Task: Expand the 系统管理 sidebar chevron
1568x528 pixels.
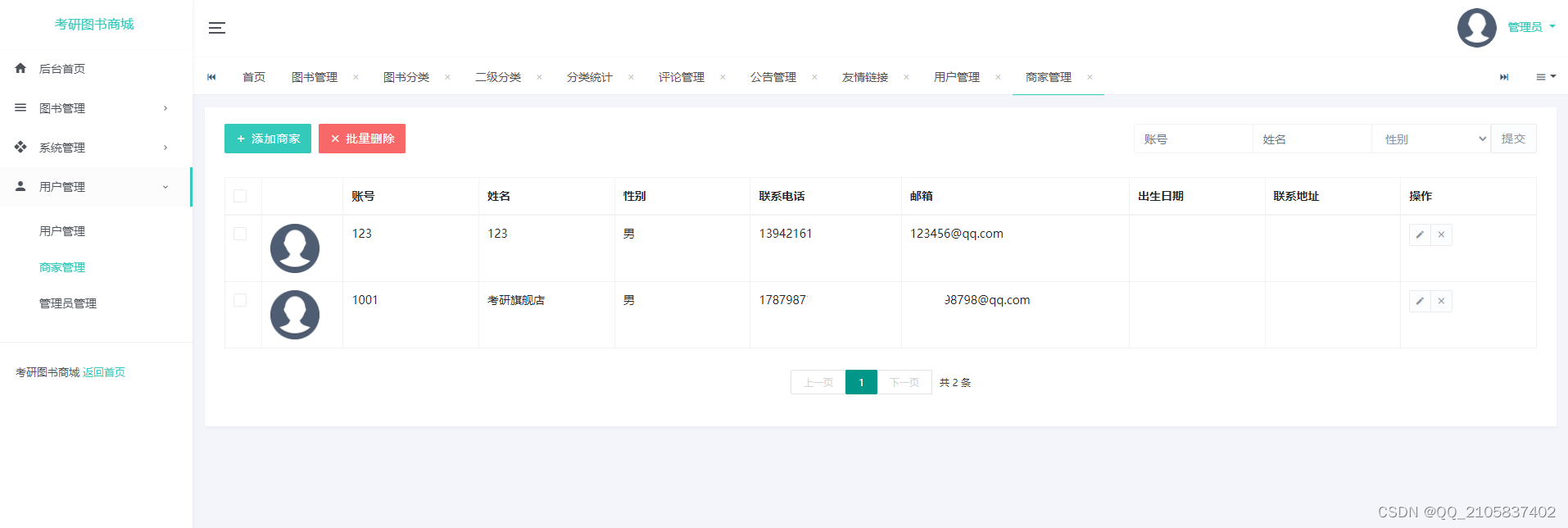Action: 165,148
